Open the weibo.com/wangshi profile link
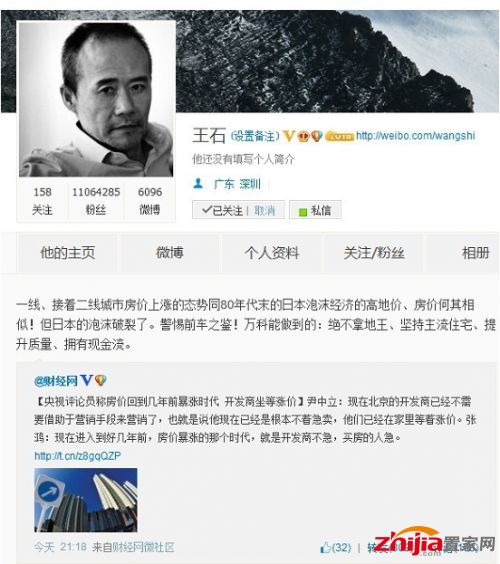The image size is (500, 564). pos(415,136)
